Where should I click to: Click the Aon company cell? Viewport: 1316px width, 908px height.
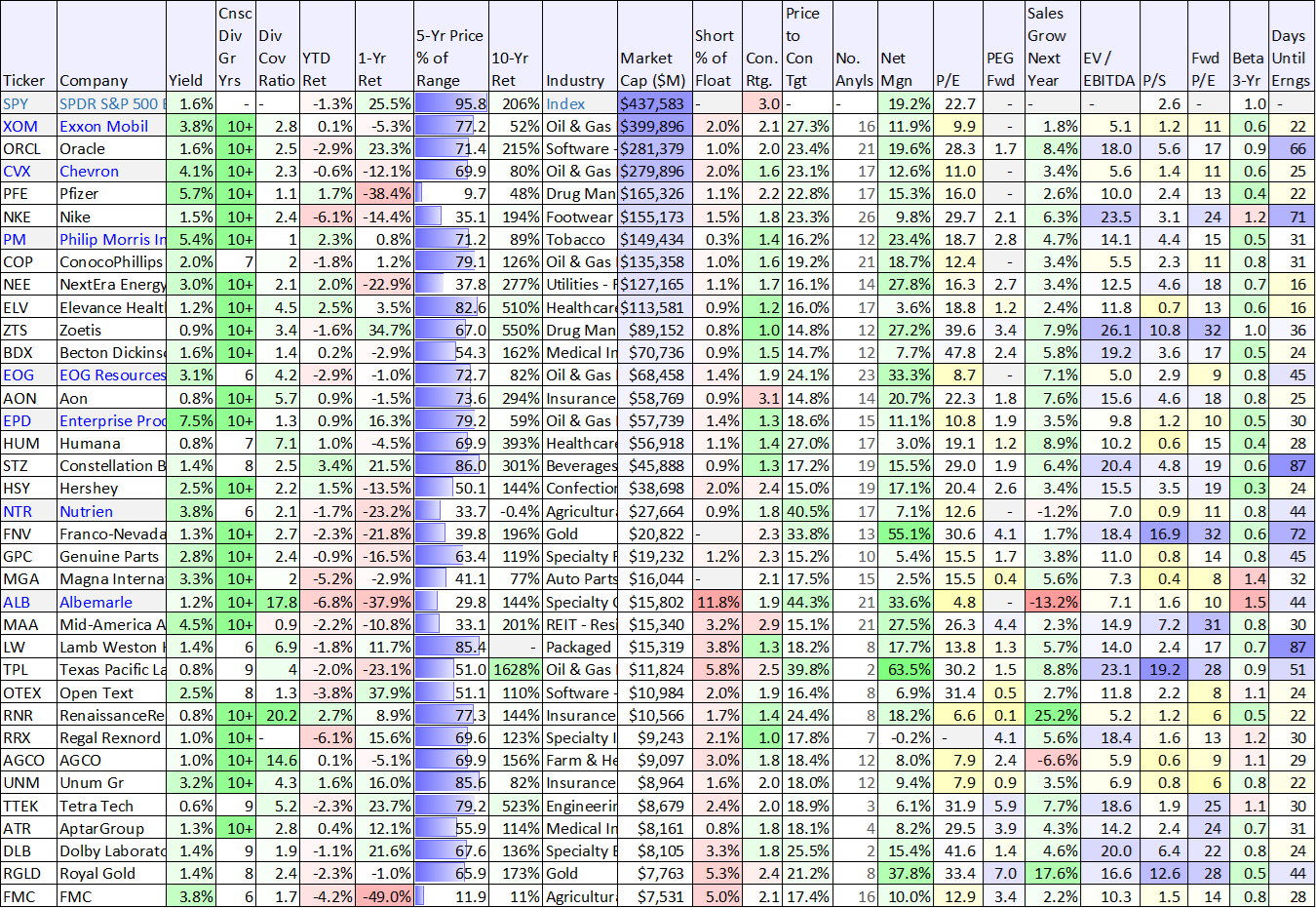click(x=111, y=398)
